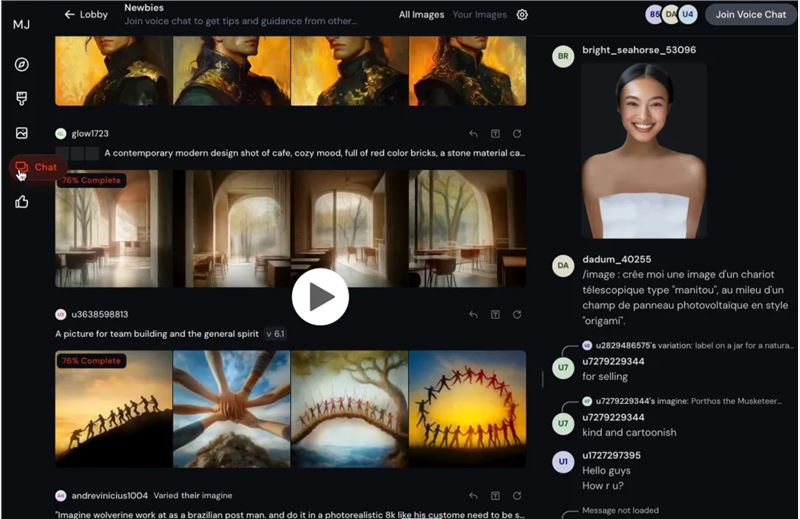Click the large play button overlay
Screen dimensions: 800x519
320,296
